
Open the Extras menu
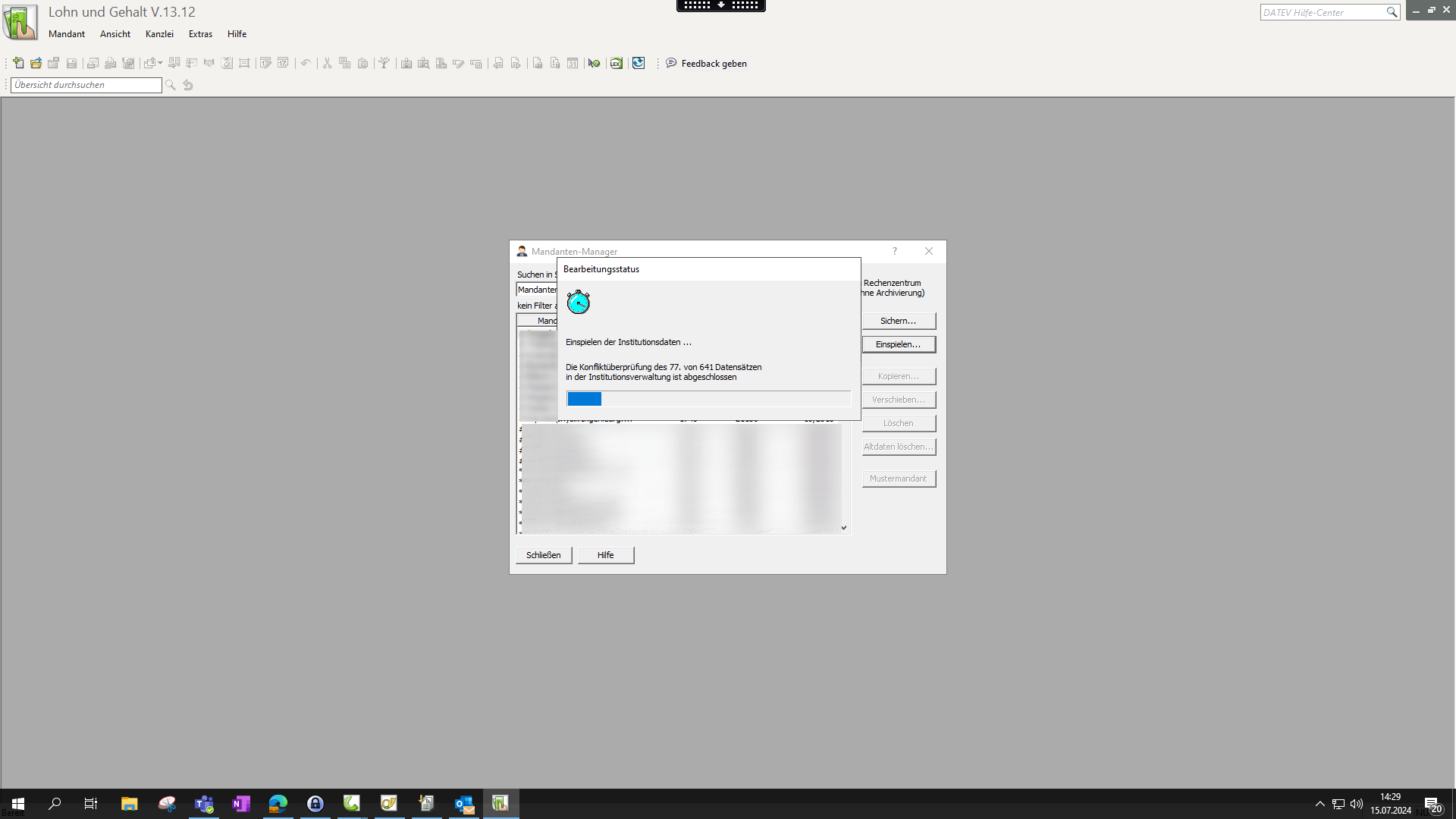coord(200,34)
